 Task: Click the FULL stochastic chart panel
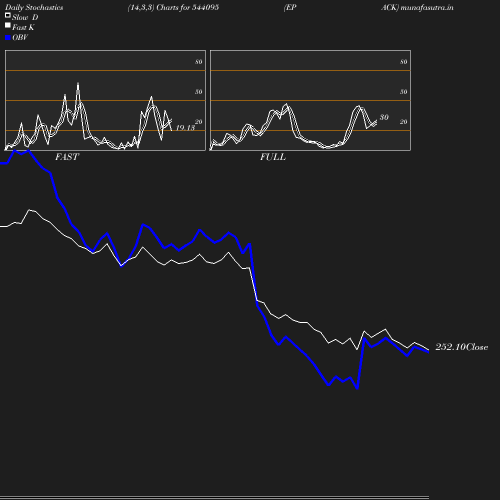(310, 100)
